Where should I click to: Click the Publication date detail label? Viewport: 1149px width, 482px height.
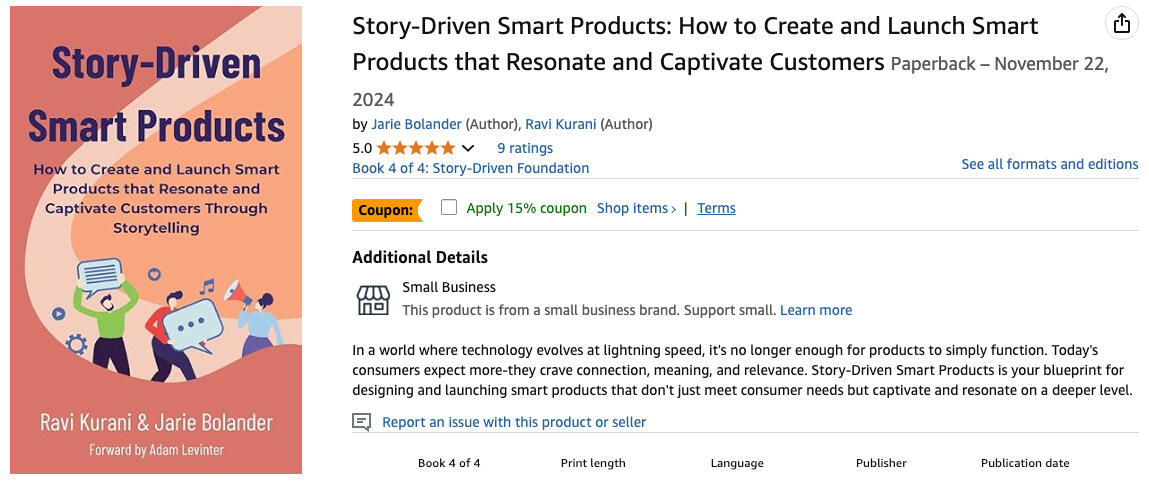point(1024,463)
